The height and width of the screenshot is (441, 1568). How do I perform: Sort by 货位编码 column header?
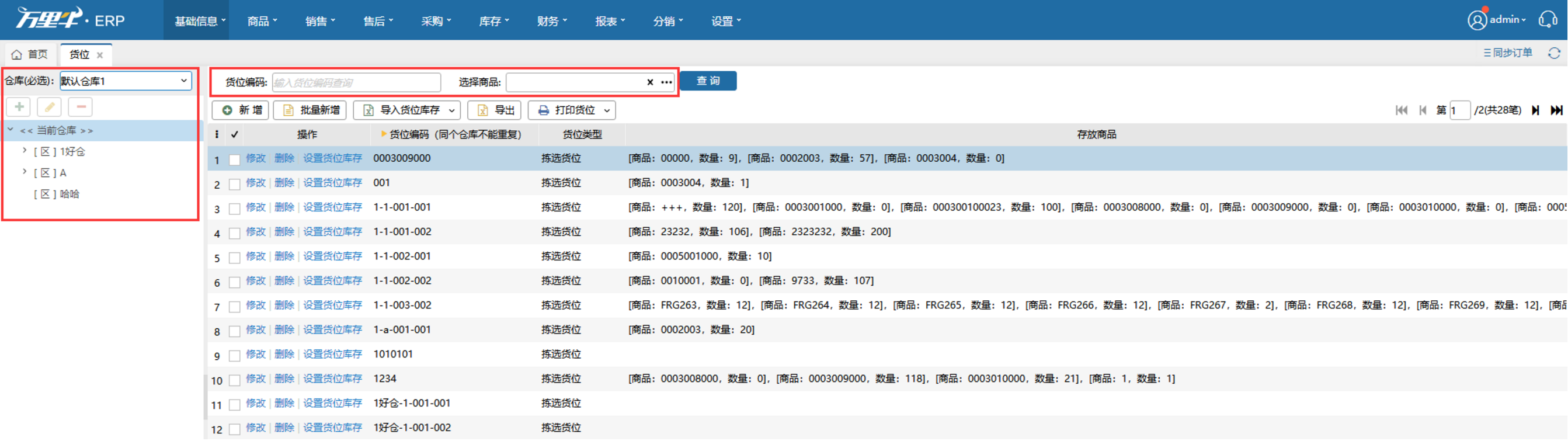pos(455,134)
